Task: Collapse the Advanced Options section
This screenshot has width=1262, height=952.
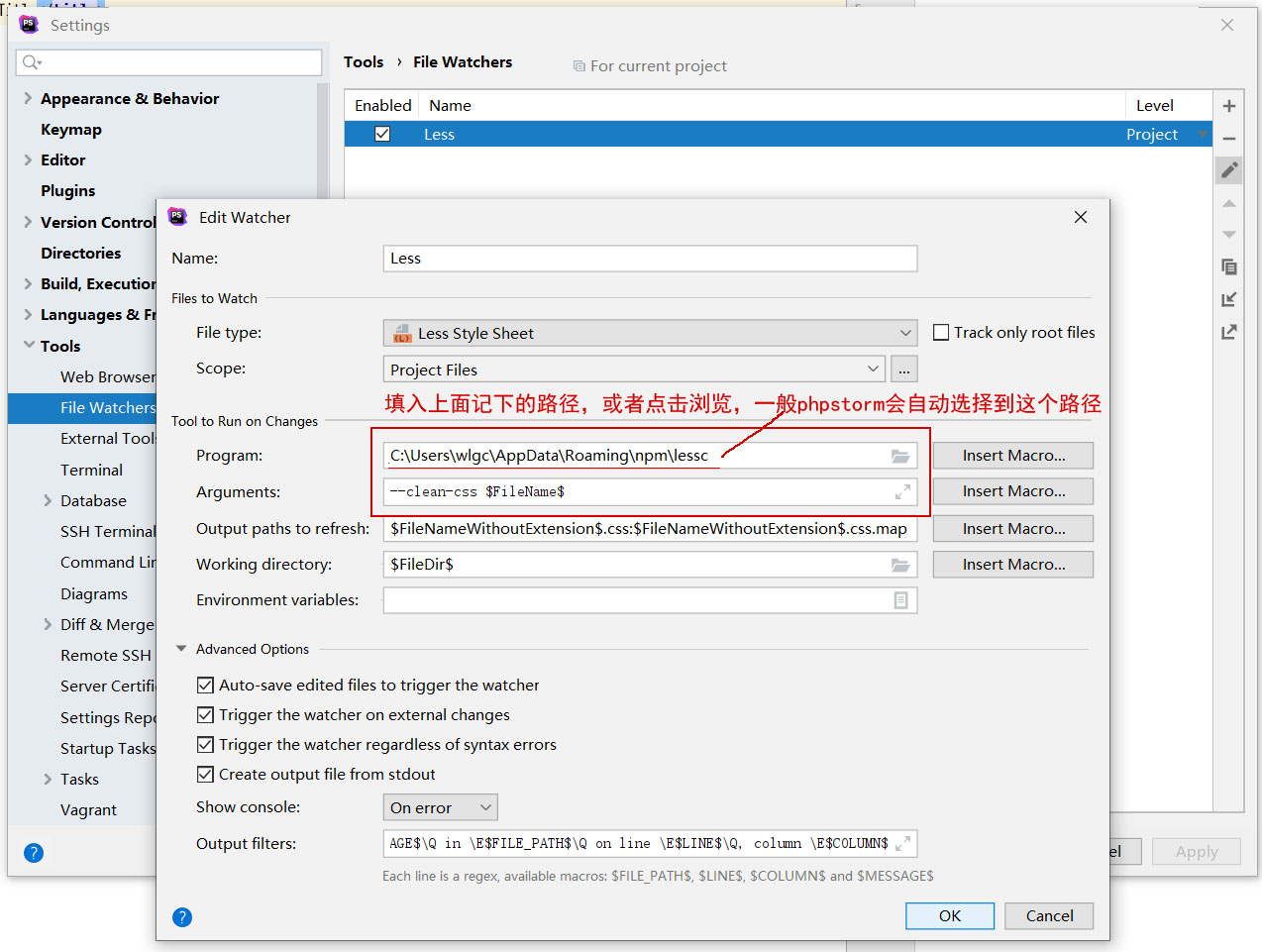Action: (181, 649)
